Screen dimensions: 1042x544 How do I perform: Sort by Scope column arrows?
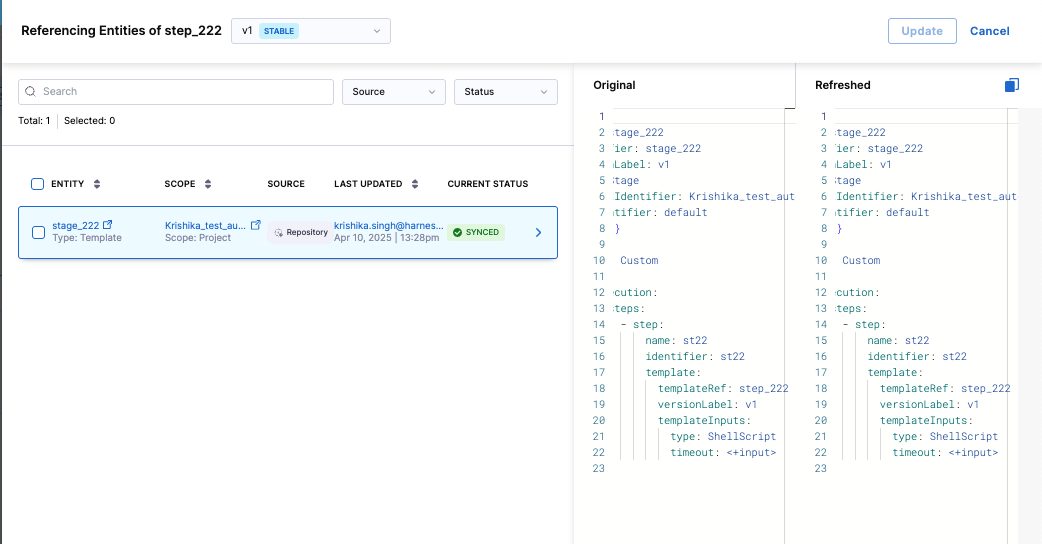pyautogui.click(x=208, y=184)
